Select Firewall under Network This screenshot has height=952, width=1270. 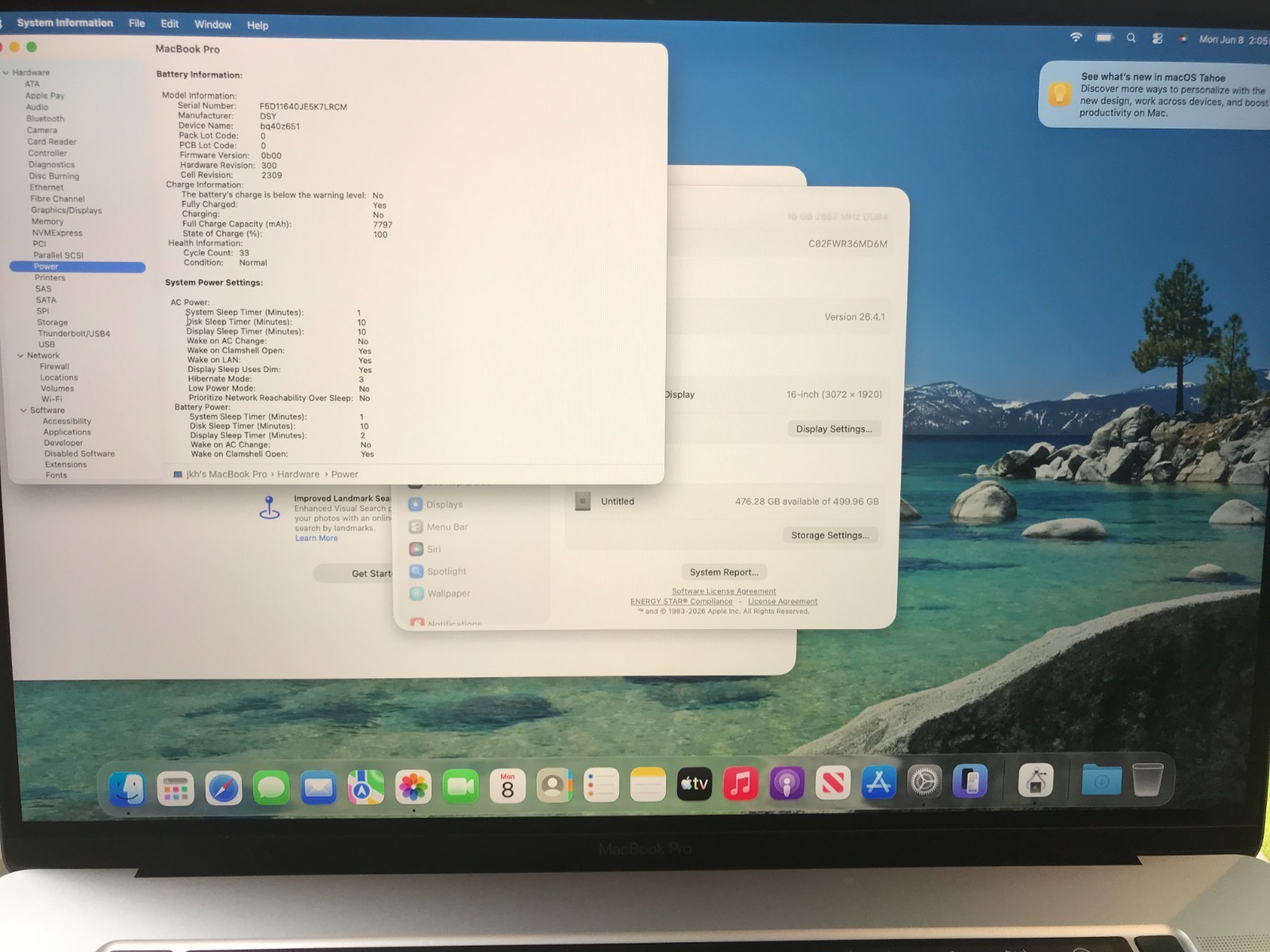coord(54,367)
